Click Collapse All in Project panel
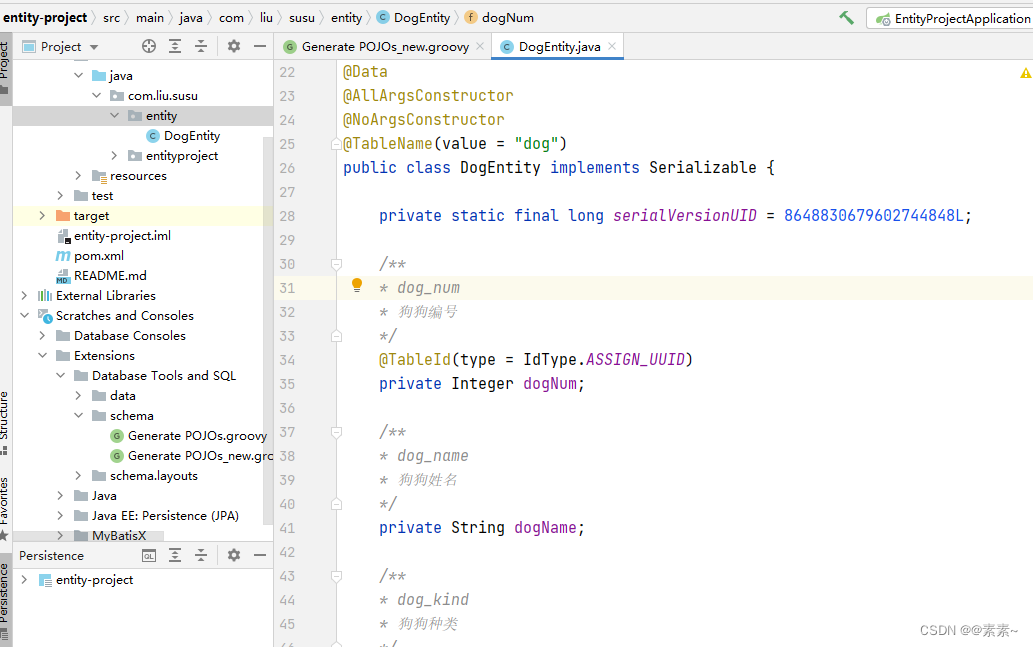 click(201, 46)
